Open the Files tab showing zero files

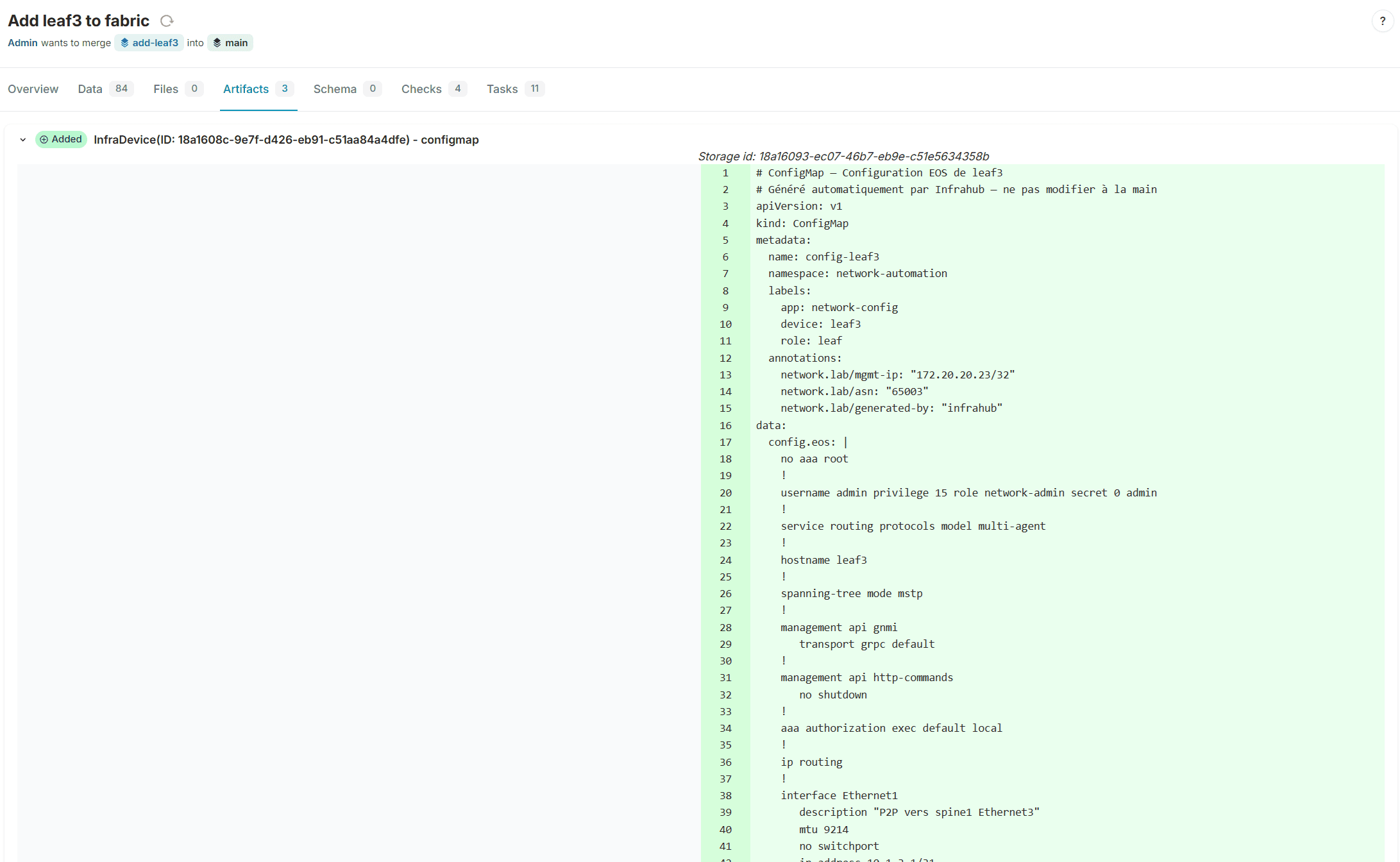(165, 89)
